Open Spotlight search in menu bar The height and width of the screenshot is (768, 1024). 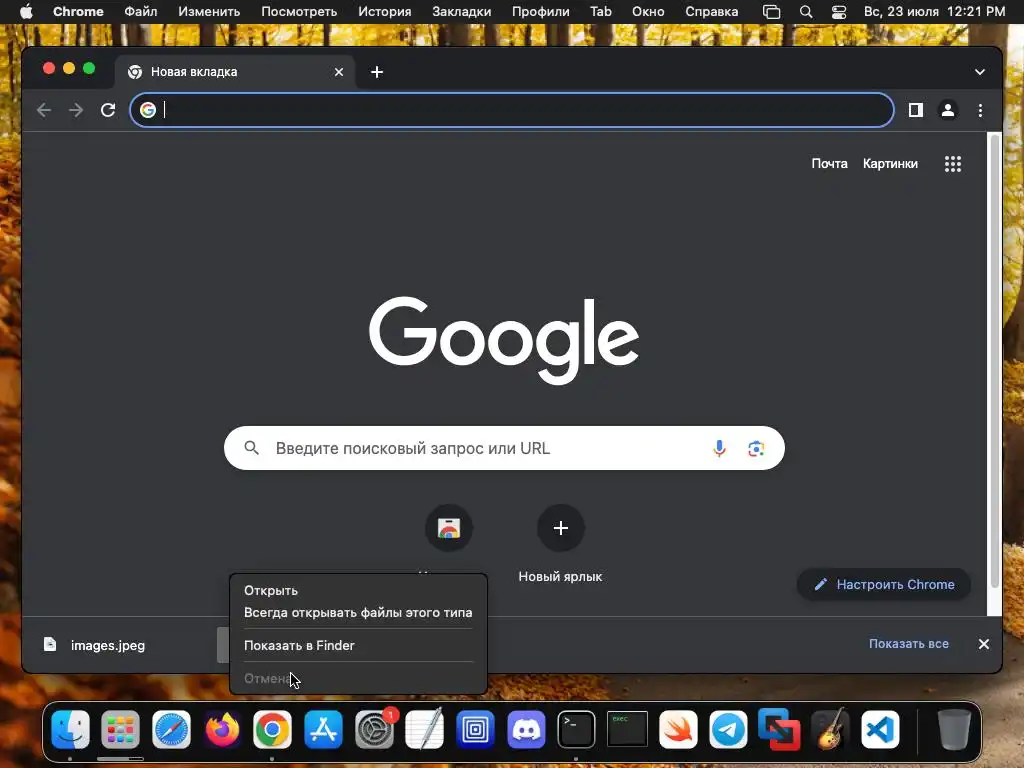(x=806, y=12)
